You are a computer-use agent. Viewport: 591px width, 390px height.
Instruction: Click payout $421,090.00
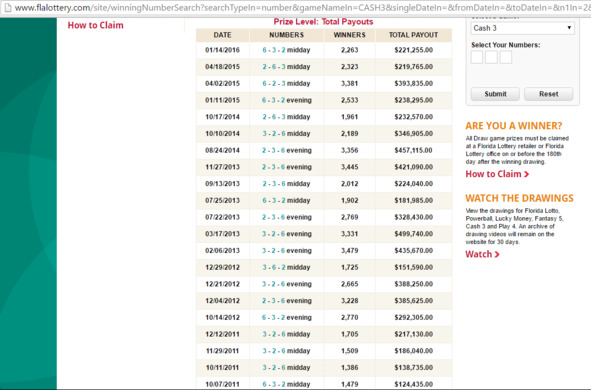413,167
